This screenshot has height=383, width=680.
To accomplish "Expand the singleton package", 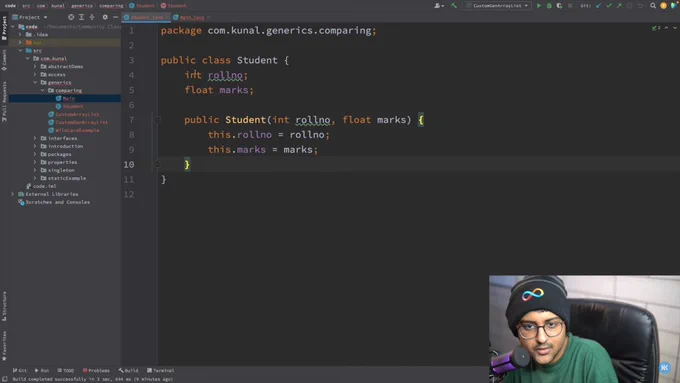I will click(35, 170).
